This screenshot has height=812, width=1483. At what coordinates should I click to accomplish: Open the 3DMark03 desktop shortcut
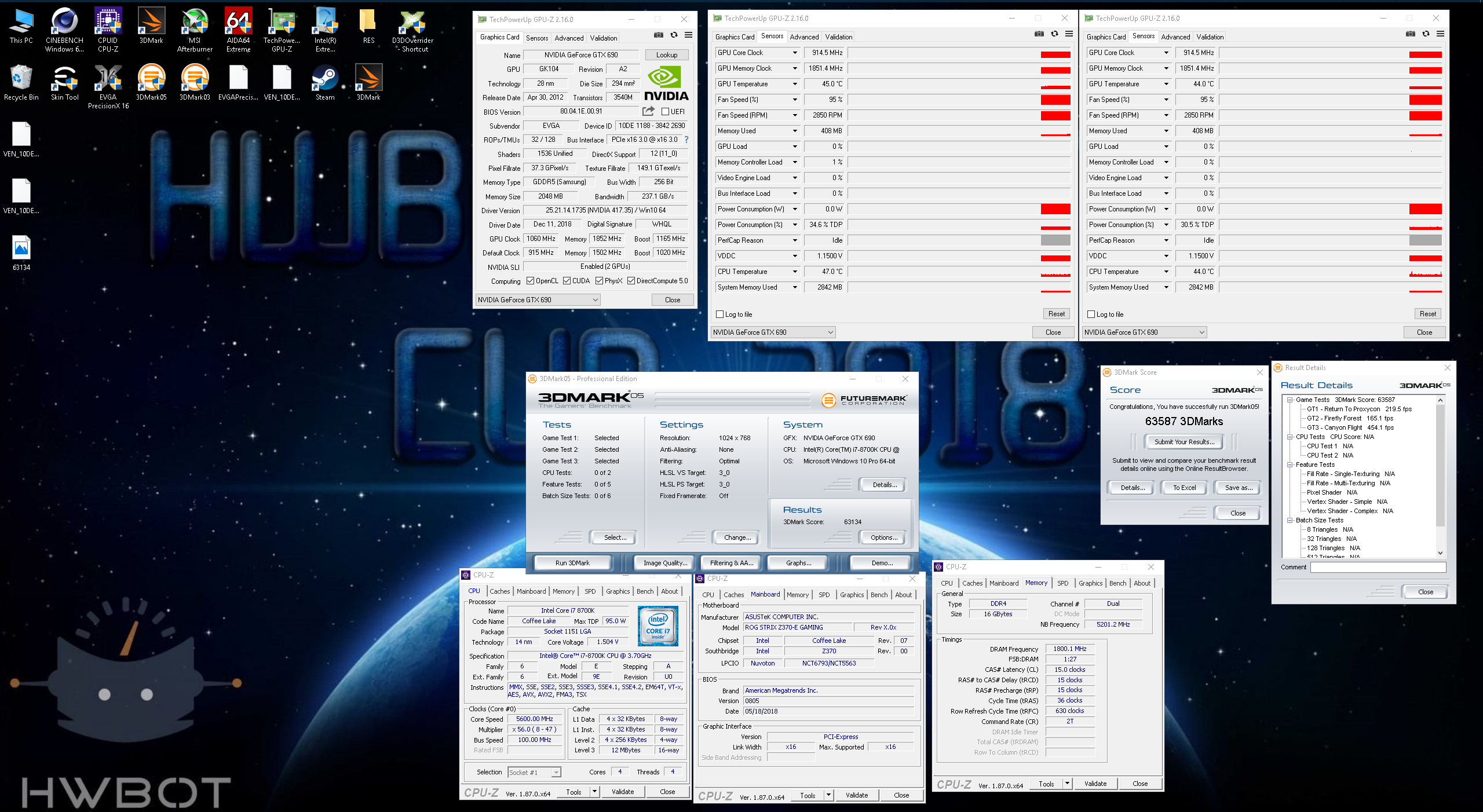tap(195, 83)
